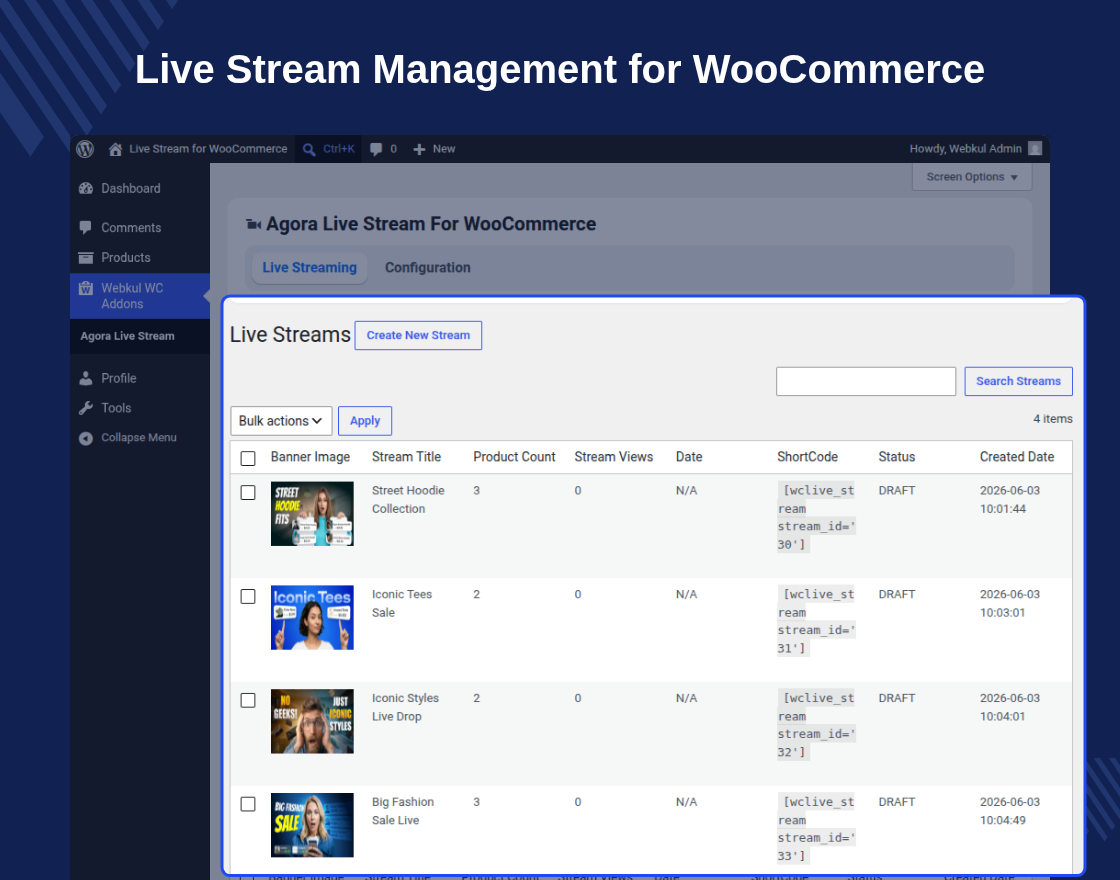The image size is (1120, 880).
Task: Check the Big Fashion Sale Live checkbox
Action: point(248,804)
